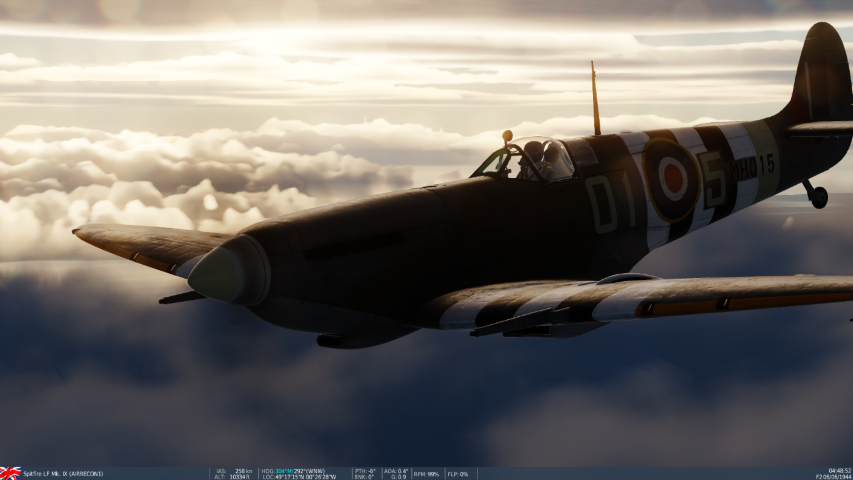Click the FLP 0% flaps indicator

(x=458, y=473)
